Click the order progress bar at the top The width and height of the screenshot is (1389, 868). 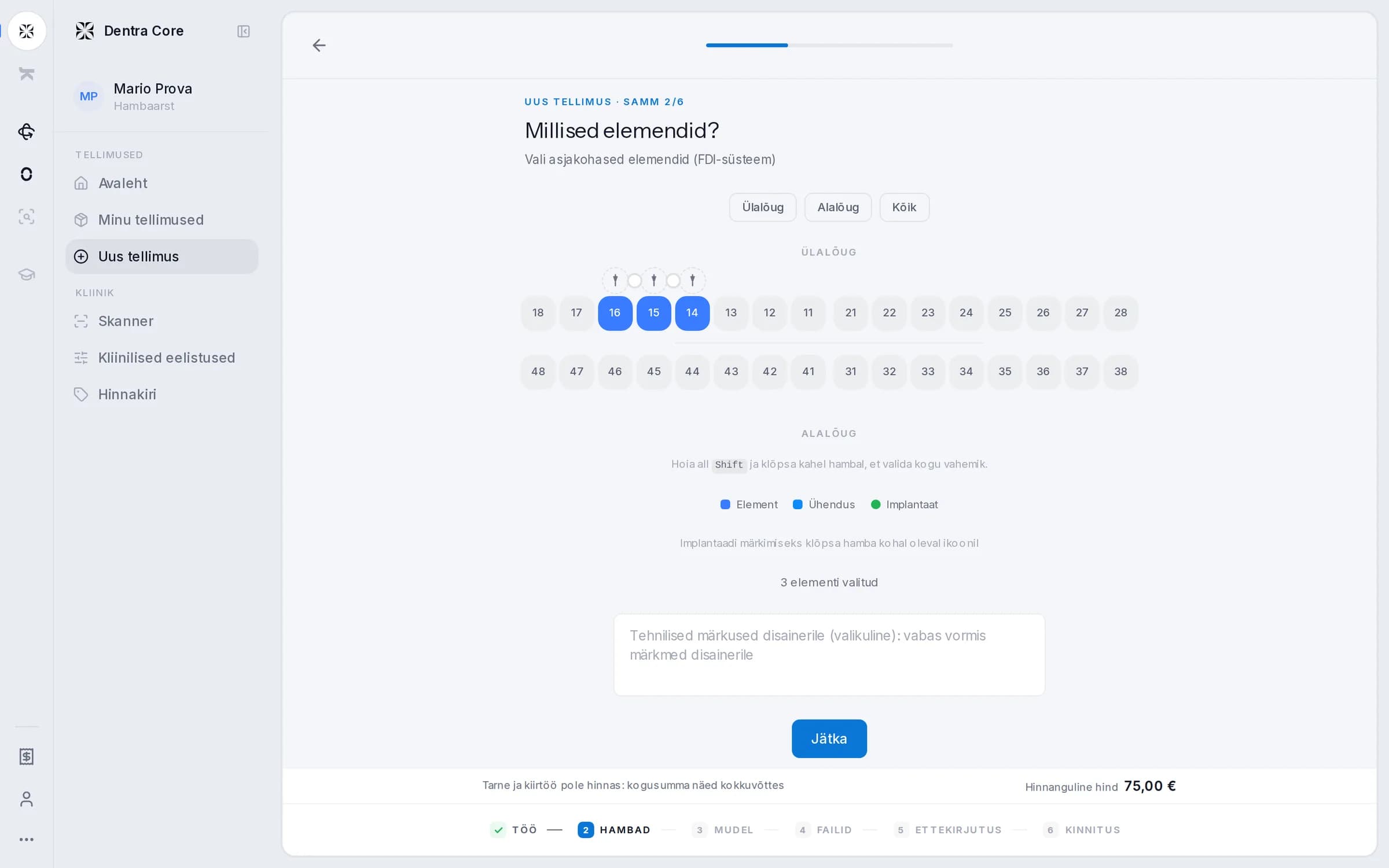(829, 45)
